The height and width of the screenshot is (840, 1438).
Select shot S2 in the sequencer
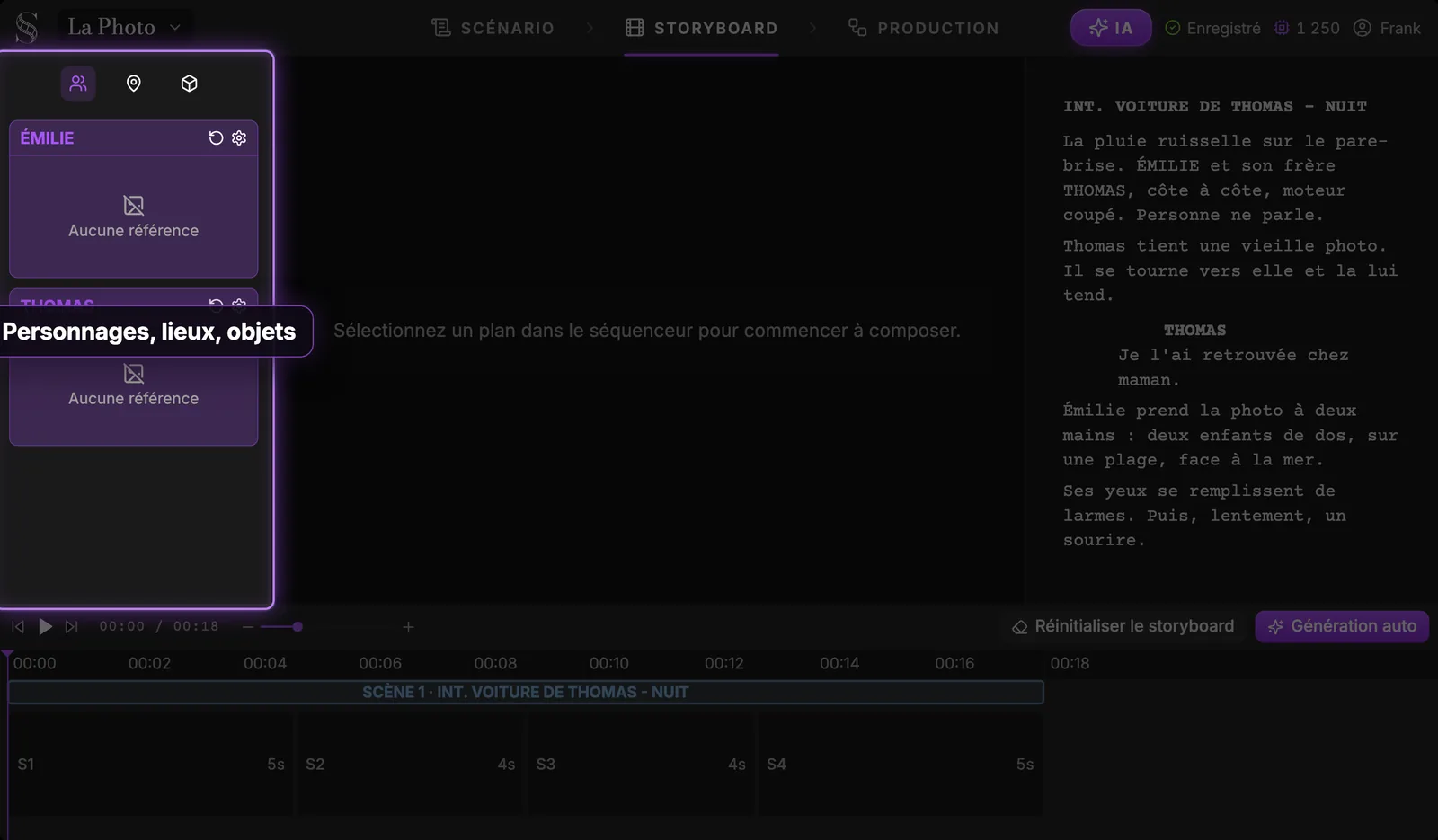(411, 764)
